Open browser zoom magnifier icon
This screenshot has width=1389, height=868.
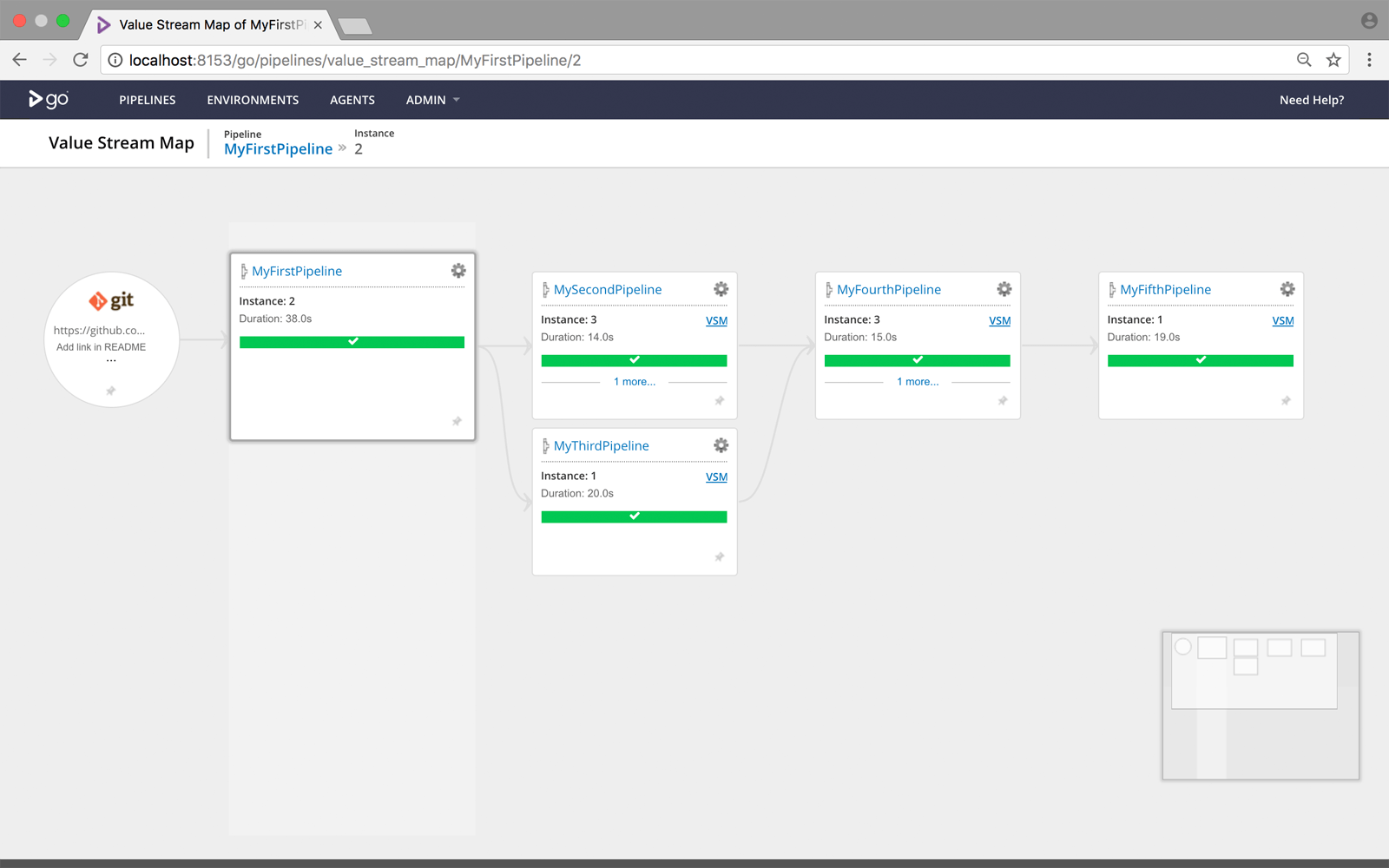coord(1304,60)
